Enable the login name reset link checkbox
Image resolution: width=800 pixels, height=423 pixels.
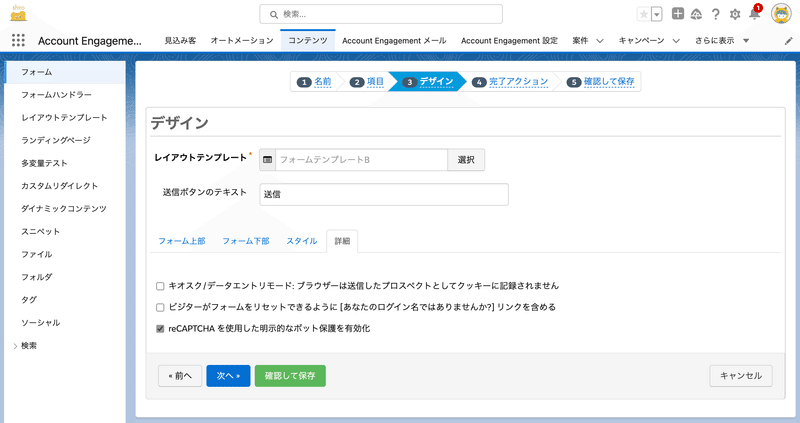[x=160, y=308]
